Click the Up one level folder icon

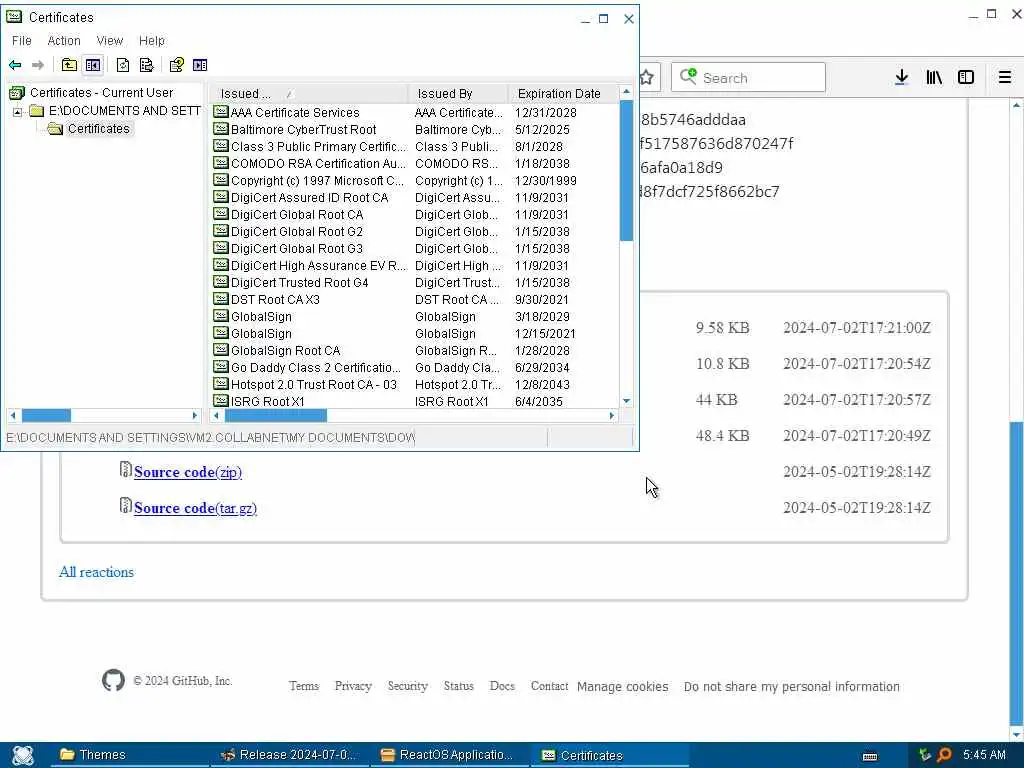tap(69, 65)
